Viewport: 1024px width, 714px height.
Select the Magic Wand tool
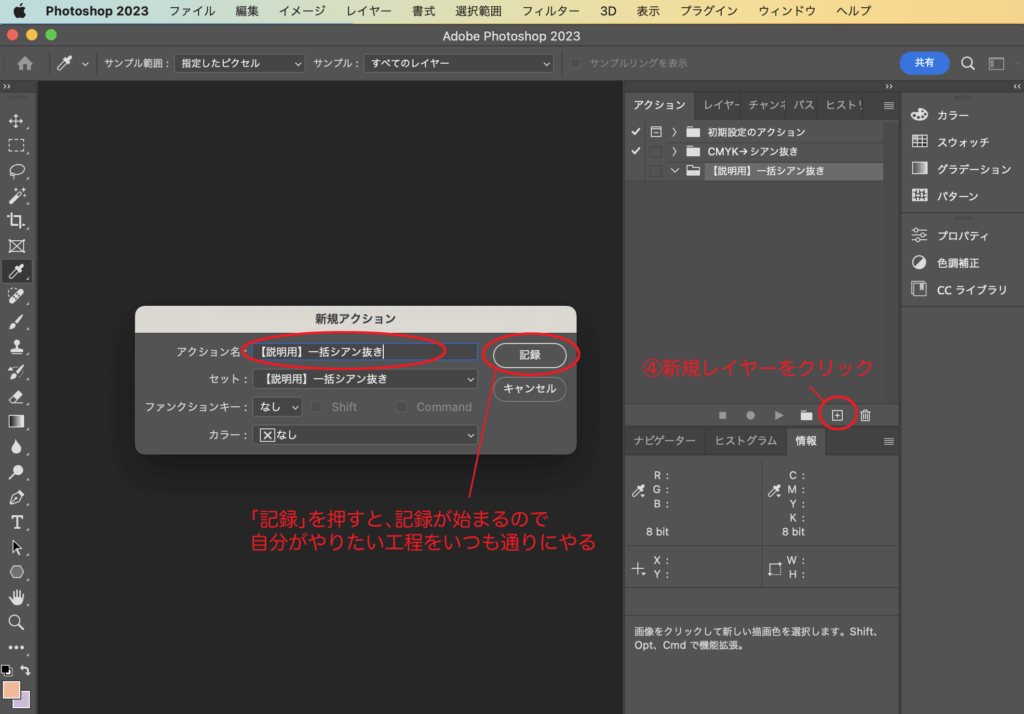coord(16,195)
